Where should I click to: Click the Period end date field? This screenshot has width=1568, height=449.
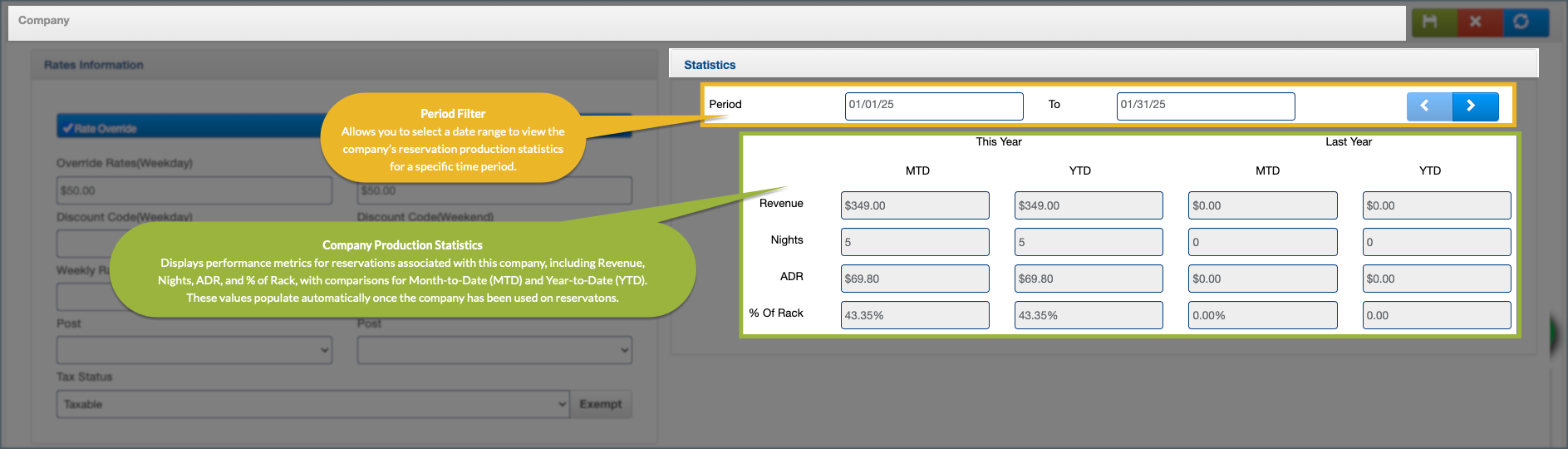pyautogui.click(x=1205, y=106)
